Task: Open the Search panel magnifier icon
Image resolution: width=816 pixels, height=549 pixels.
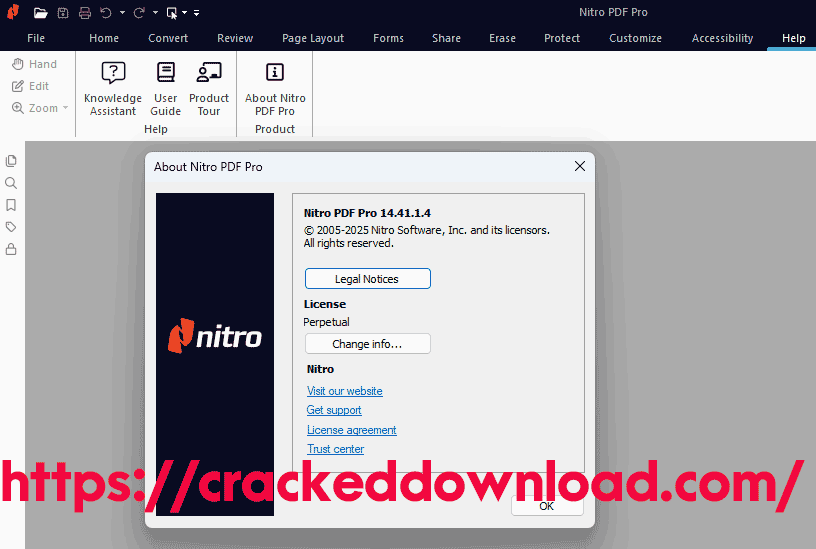Action: (x=11, y=183)
